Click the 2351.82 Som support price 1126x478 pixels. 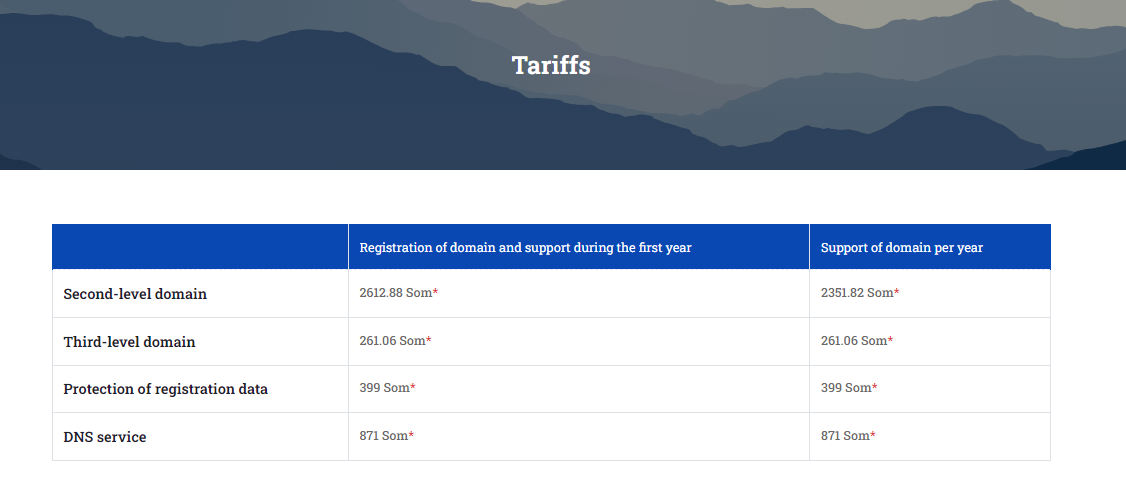coord(857,293)
